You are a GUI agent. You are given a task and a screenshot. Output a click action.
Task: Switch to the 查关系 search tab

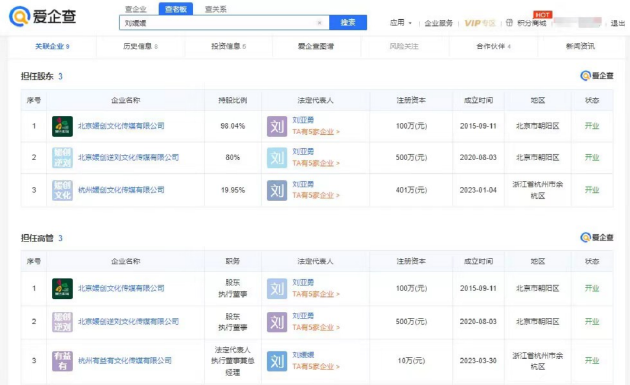click(x=216, y=9)
